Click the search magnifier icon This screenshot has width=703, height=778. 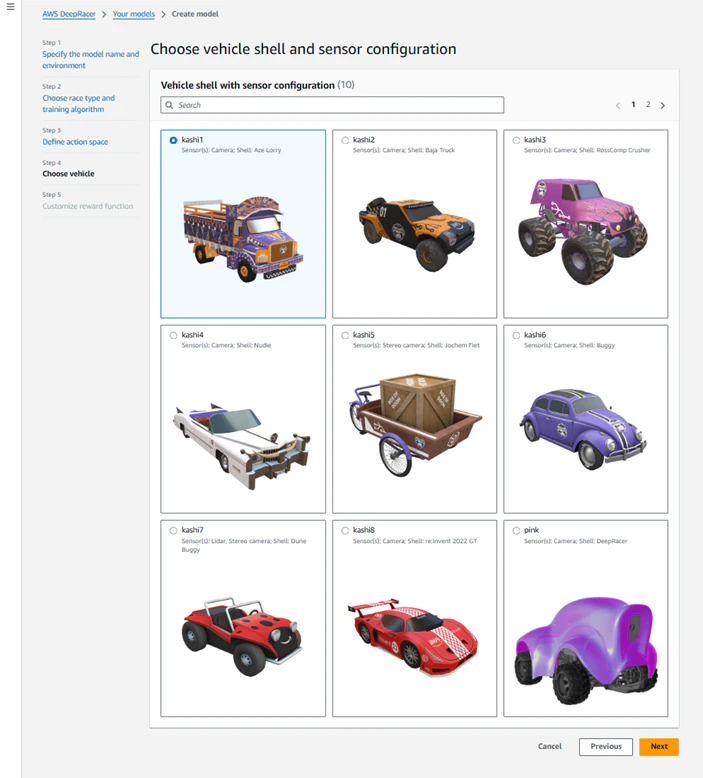click(x=169, y=105)
